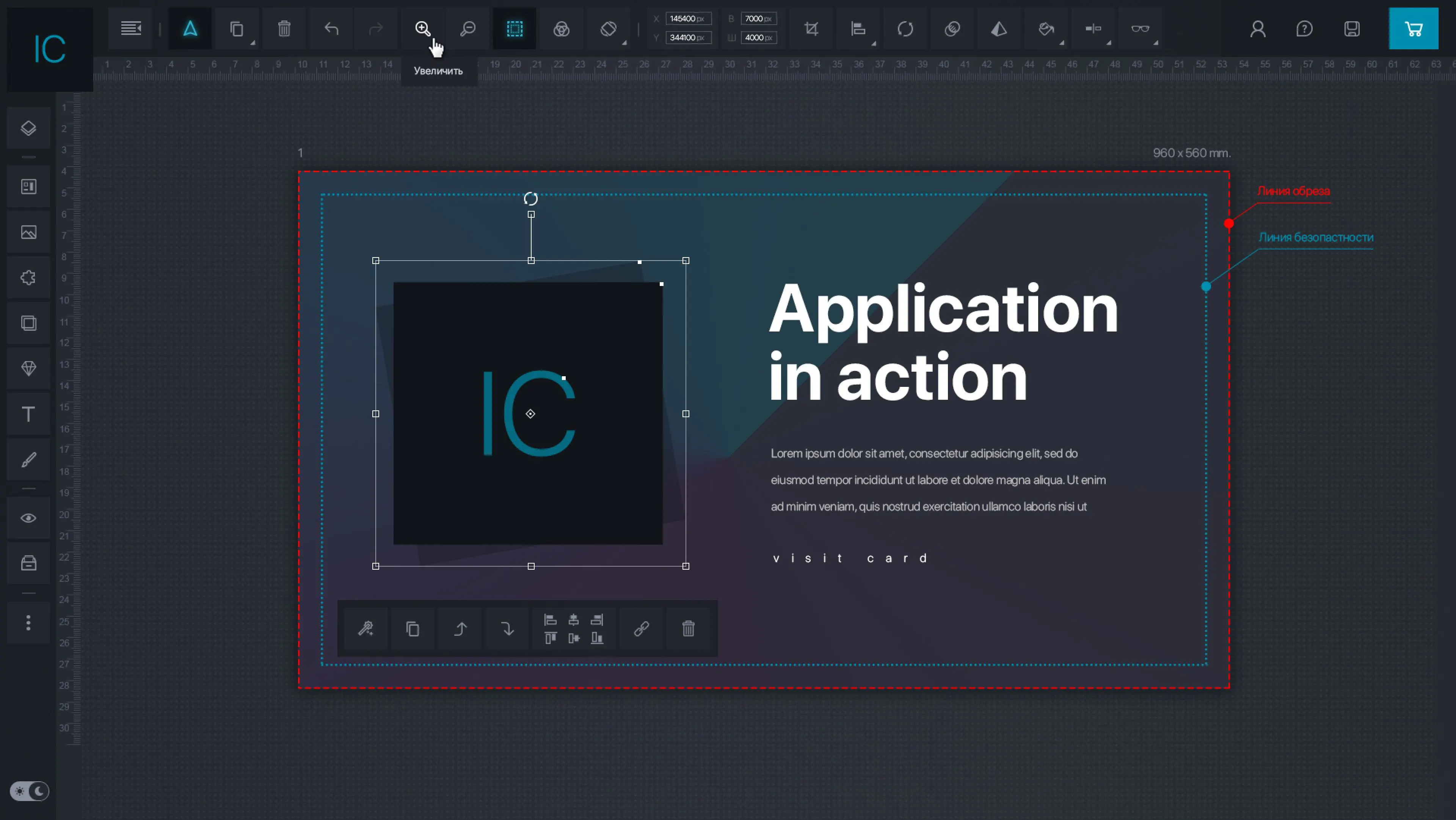The height and width of the screenshot is (820, 1456).
Task: Align object to horizontal center
Action: [x=574, y=620]
